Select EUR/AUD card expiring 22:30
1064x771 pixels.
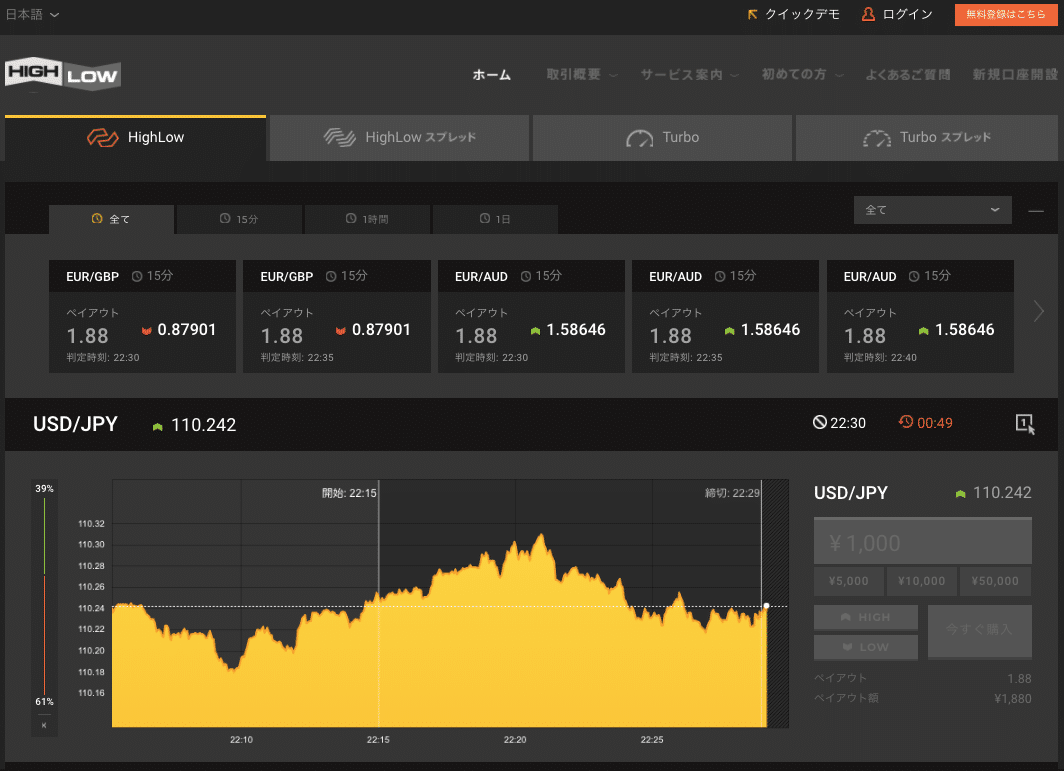coord(531,316)
